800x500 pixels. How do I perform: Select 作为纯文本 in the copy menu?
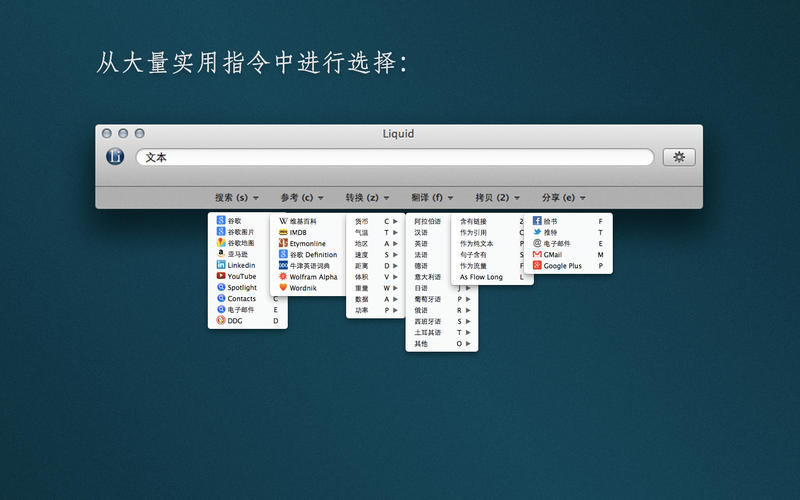477,244
